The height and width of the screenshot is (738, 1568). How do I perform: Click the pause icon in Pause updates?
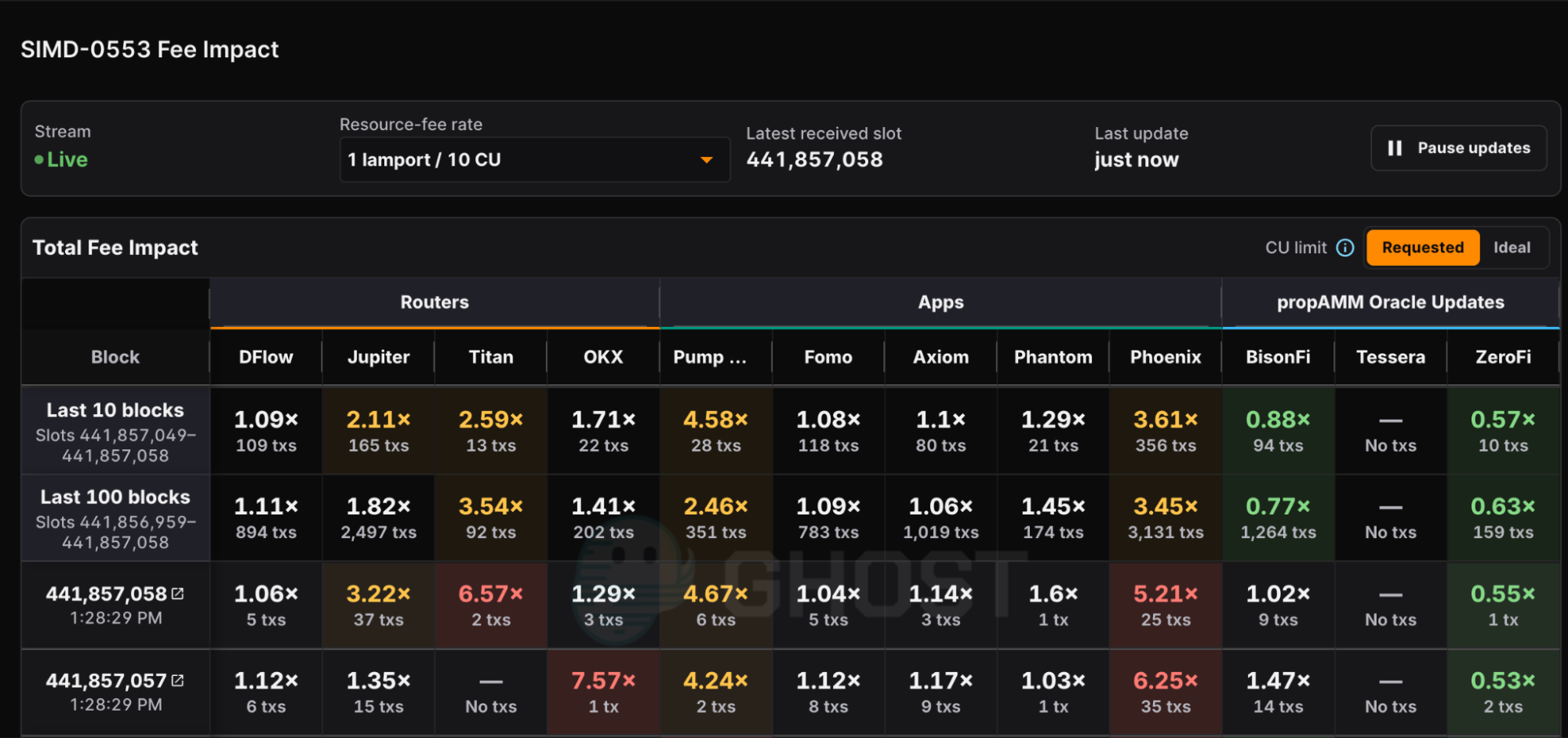(1395, 148)
